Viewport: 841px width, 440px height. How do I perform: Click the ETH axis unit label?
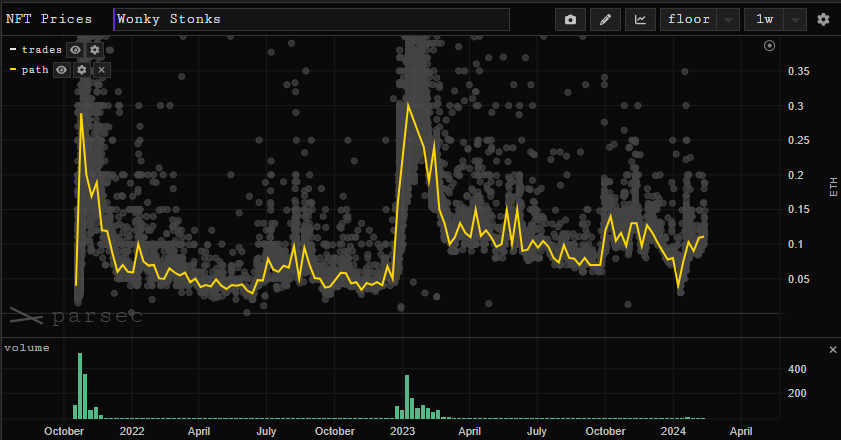[833, 187]
